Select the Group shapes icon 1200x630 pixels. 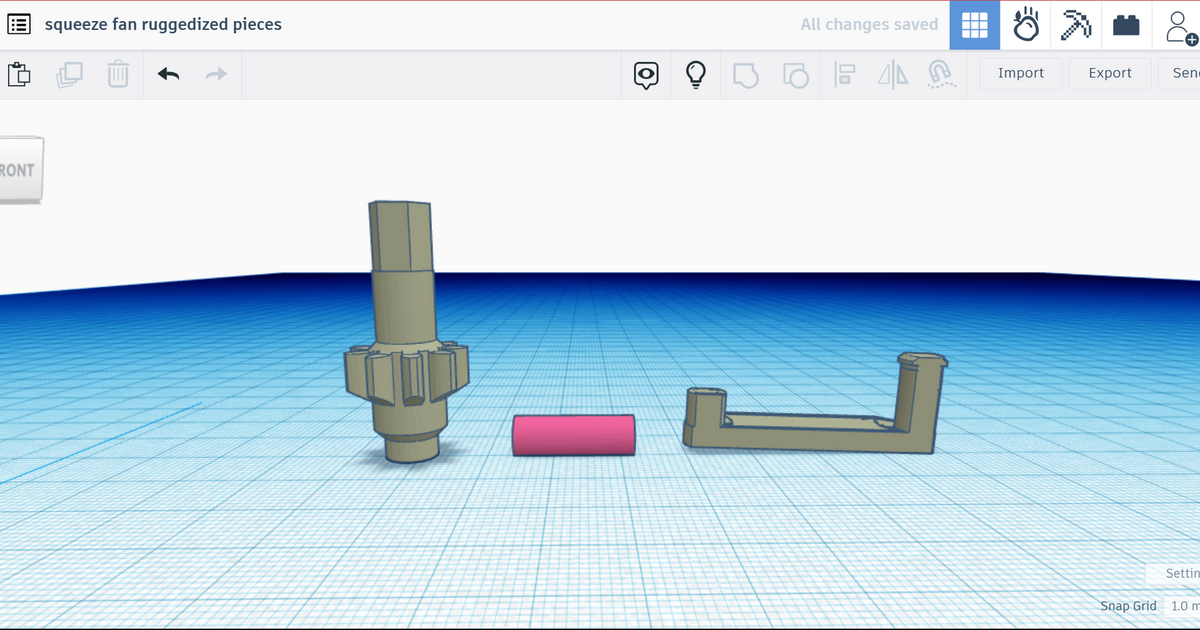[746, 74]
